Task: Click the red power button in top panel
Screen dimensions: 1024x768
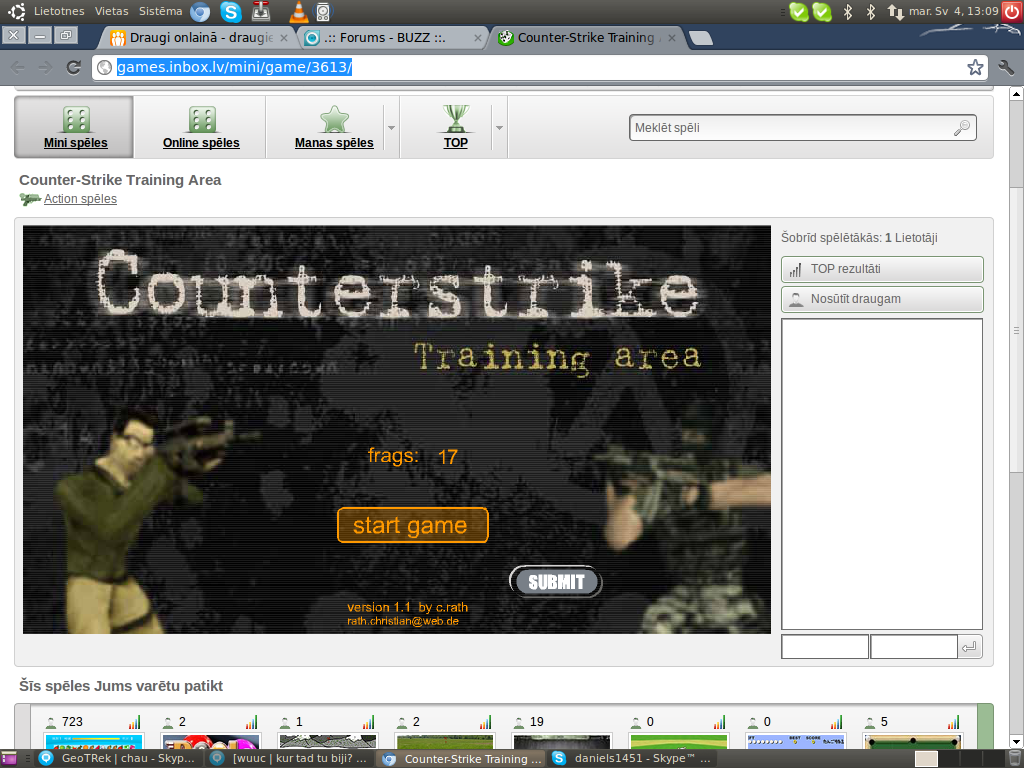Action: 1012,12
